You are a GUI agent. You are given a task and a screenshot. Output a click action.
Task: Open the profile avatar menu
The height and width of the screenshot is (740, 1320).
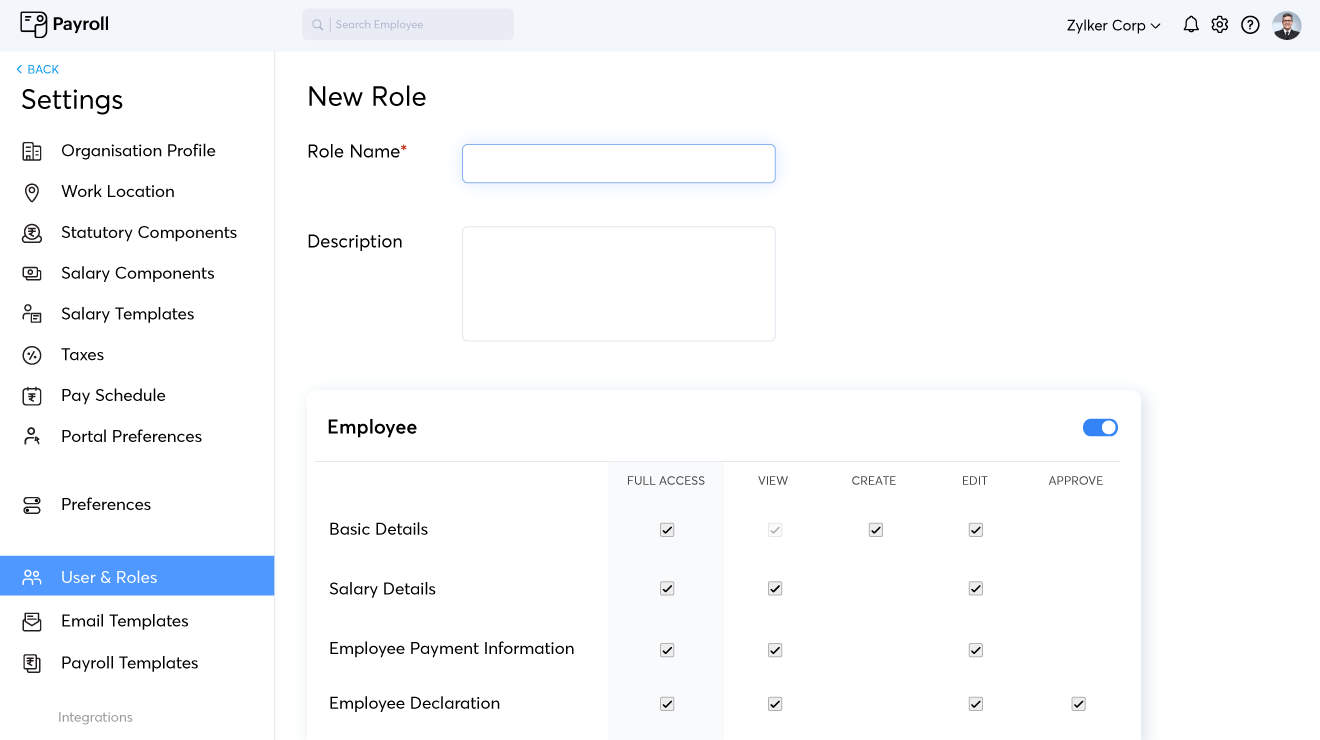(x=1287, y=25)
